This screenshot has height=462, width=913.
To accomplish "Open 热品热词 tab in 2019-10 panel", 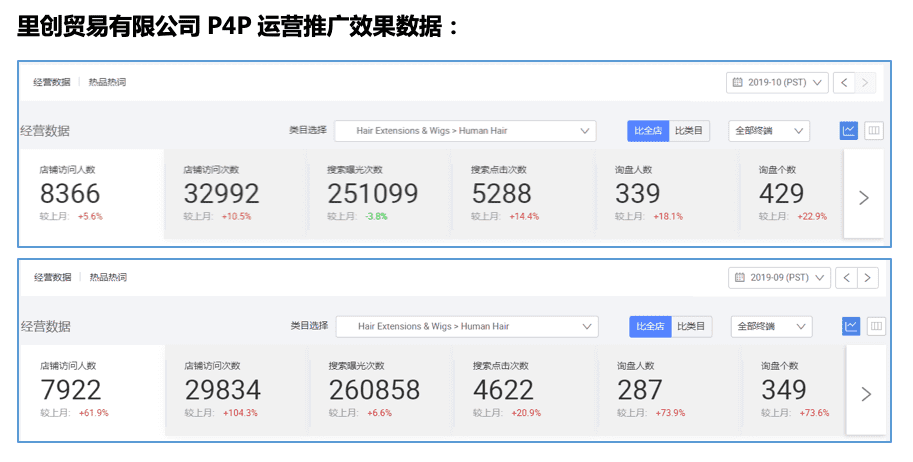I will [107, 83].
